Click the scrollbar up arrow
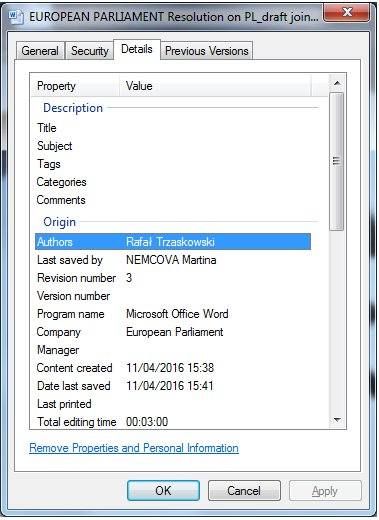Screen dimensions: 379x520 (x=337, y=83)
